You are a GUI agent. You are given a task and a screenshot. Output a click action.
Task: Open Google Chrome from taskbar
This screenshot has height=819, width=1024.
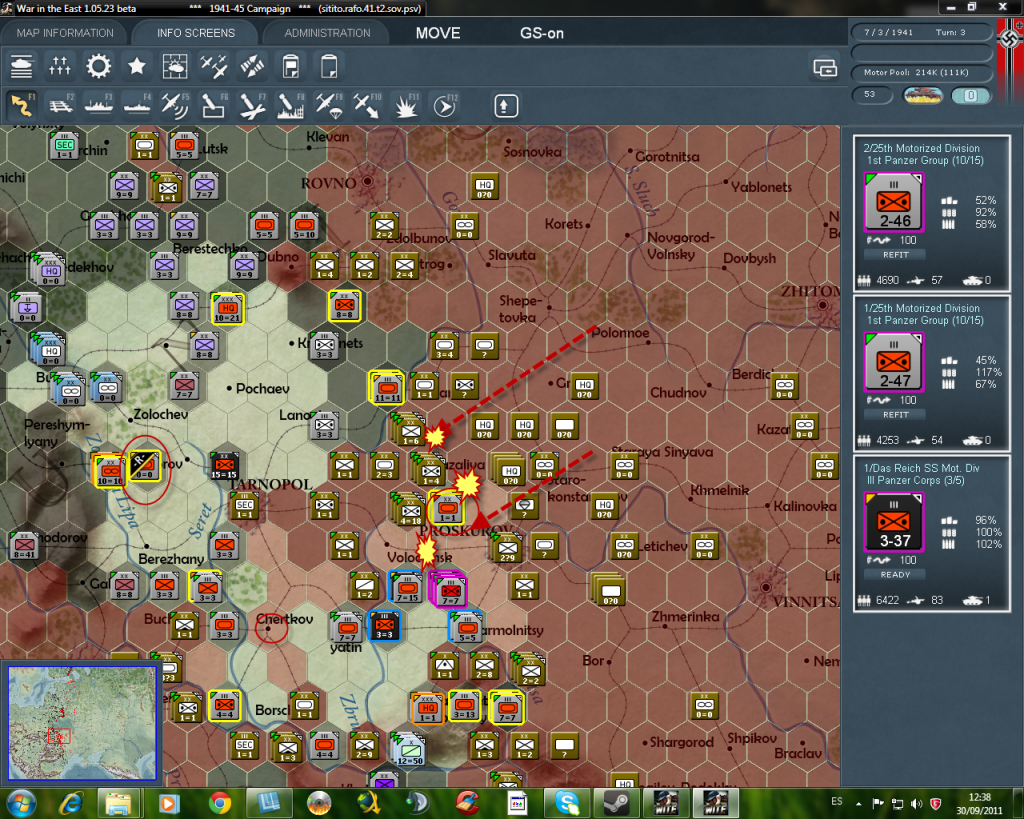(219, 803)
